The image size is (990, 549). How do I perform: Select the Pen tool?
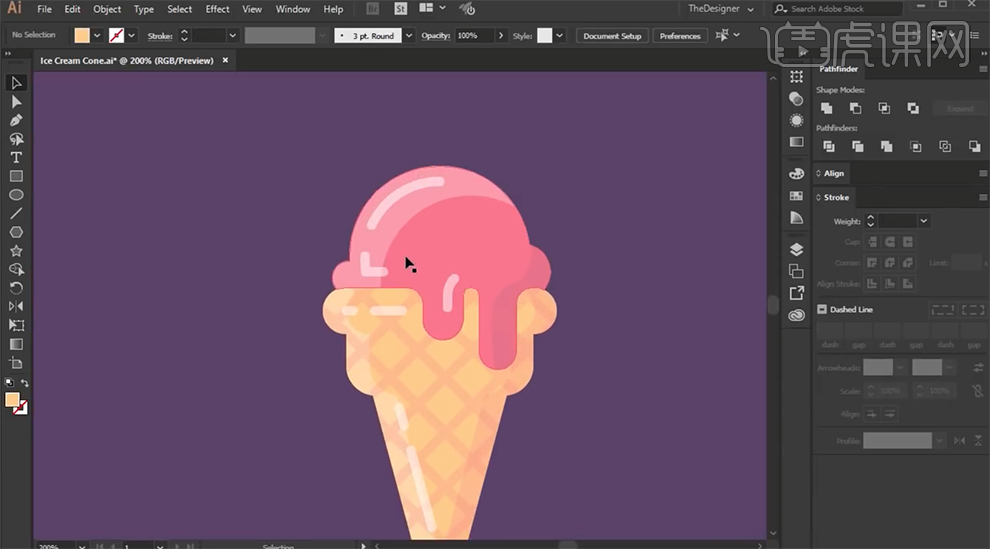16,120
